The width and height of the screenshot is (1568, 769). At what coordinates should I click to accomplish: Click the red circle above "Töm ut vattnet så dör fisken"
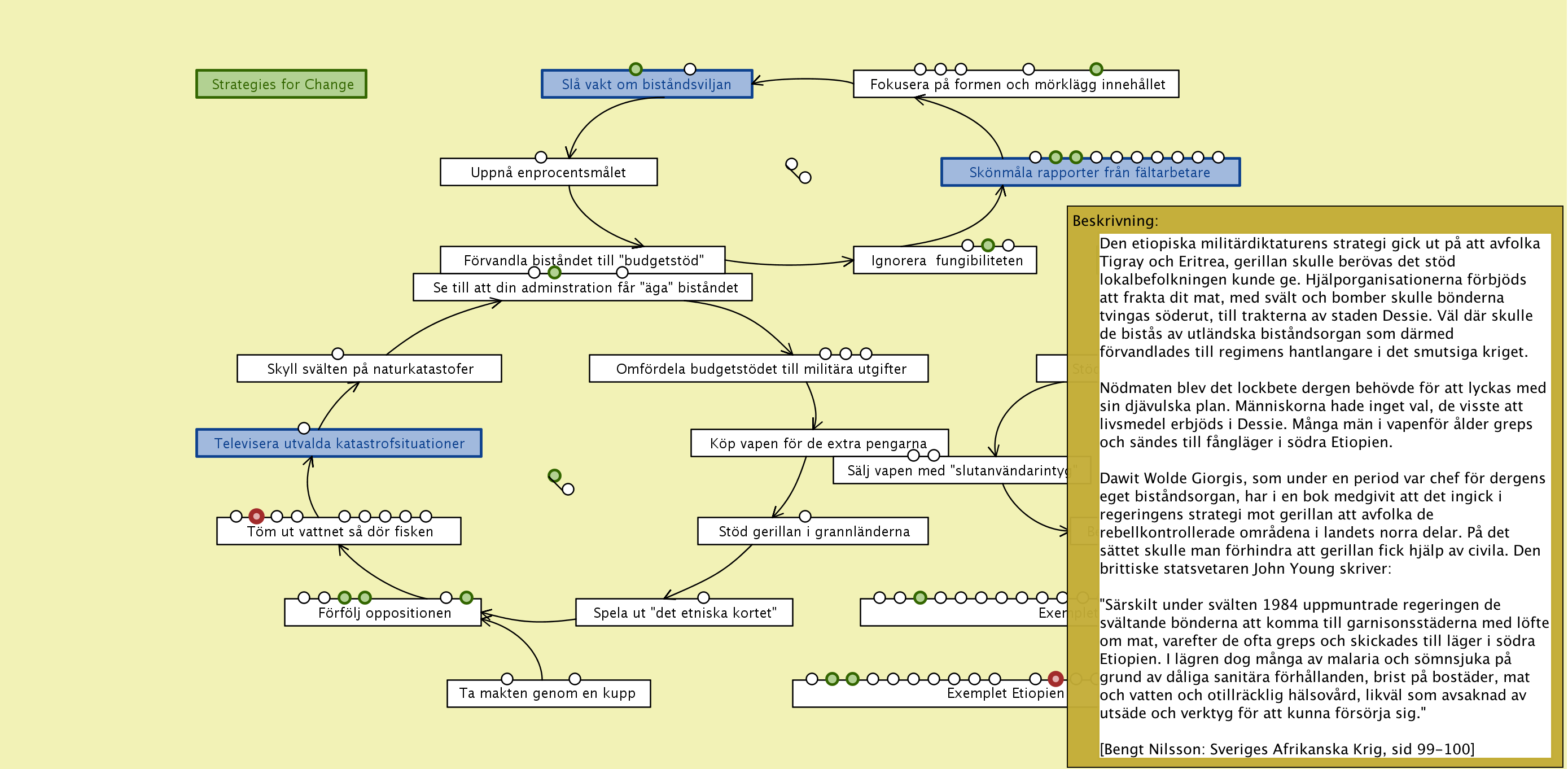[256, 515]
